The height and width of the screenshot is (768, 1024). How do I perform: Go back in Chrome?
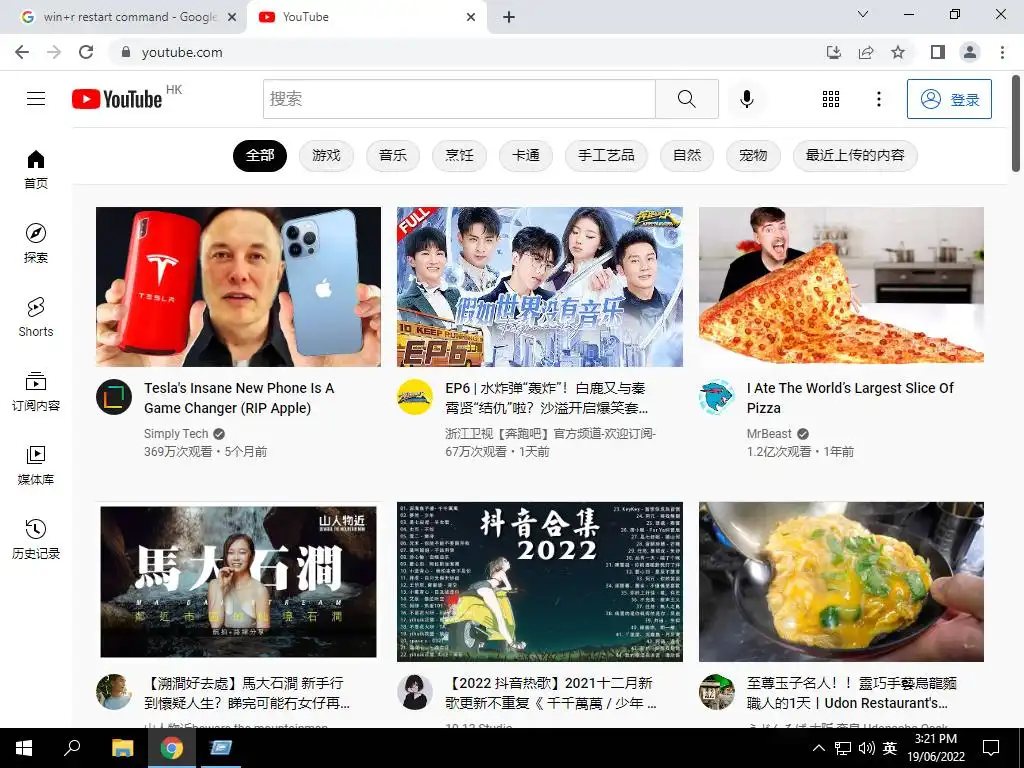pos(22,52)
